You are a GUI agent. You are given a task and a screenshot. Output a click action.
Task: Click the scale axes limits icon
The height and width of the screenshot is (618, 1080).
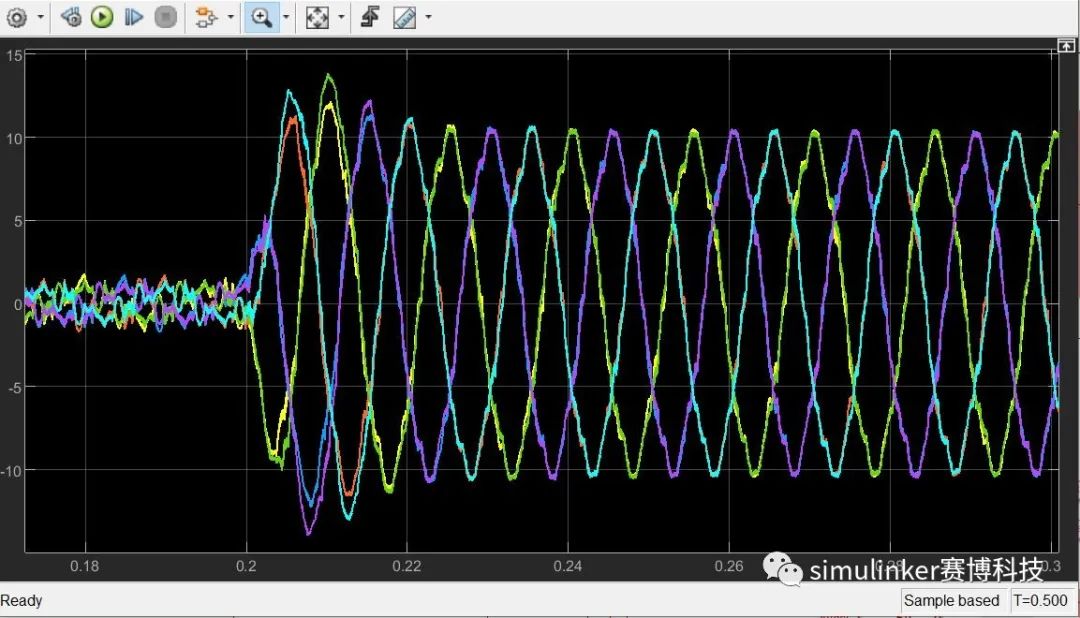317,17
